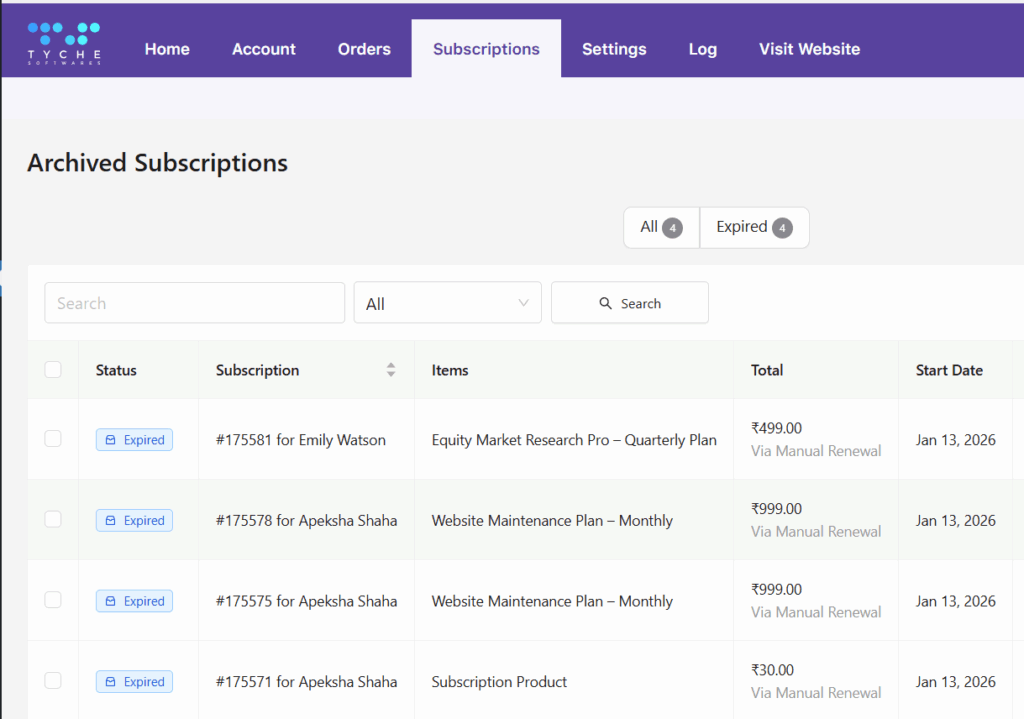
Task: Open the All filter dropdown
Action: pyautogui.click(x=447, y=303)
